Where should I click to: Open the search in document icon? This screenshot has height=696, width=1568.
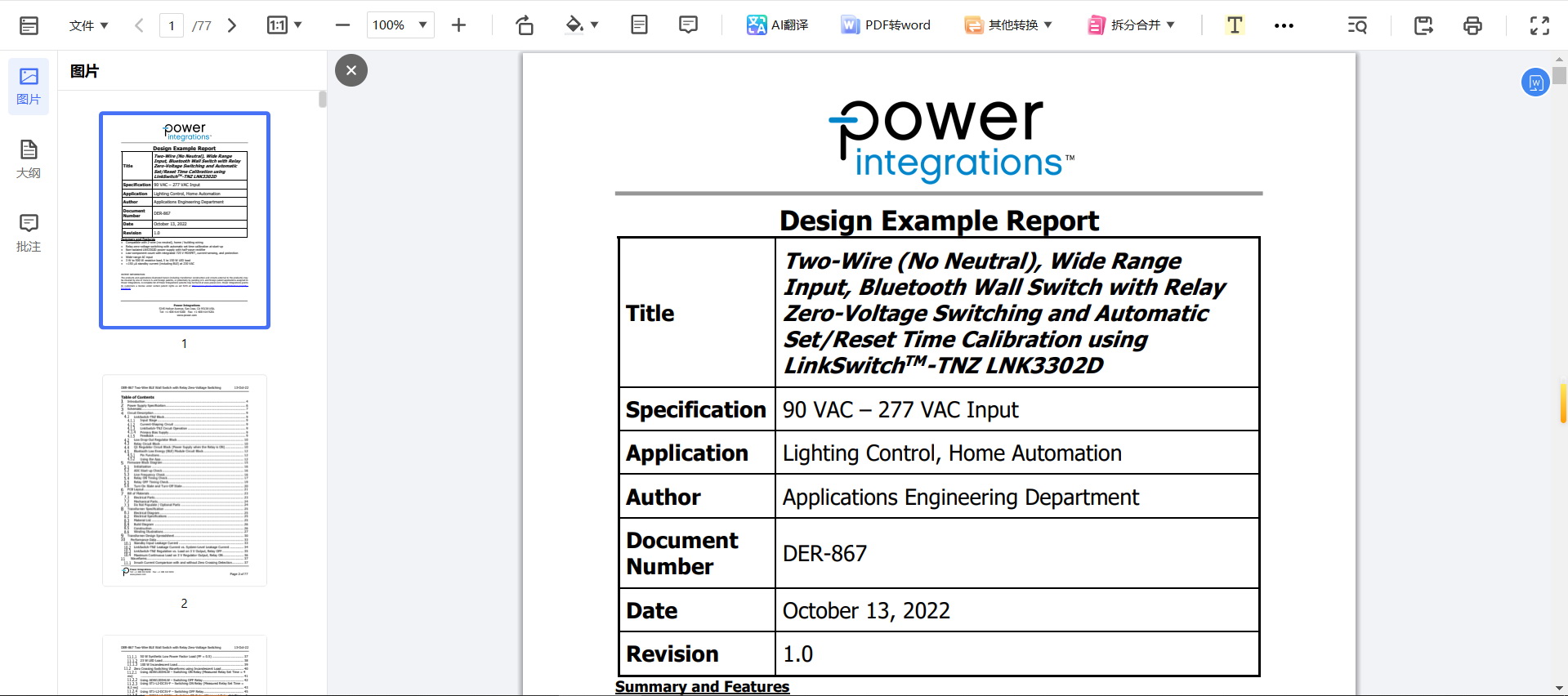click(x=1357, y=25)
